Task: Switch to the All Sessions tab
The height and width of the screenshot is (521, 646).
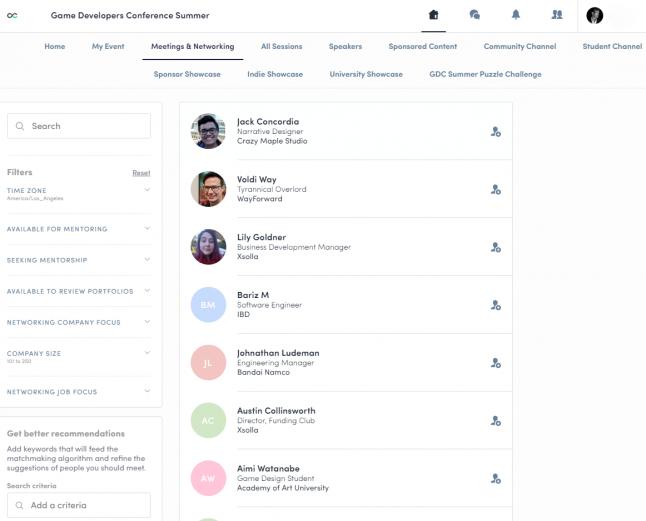Action: (281, 47)
